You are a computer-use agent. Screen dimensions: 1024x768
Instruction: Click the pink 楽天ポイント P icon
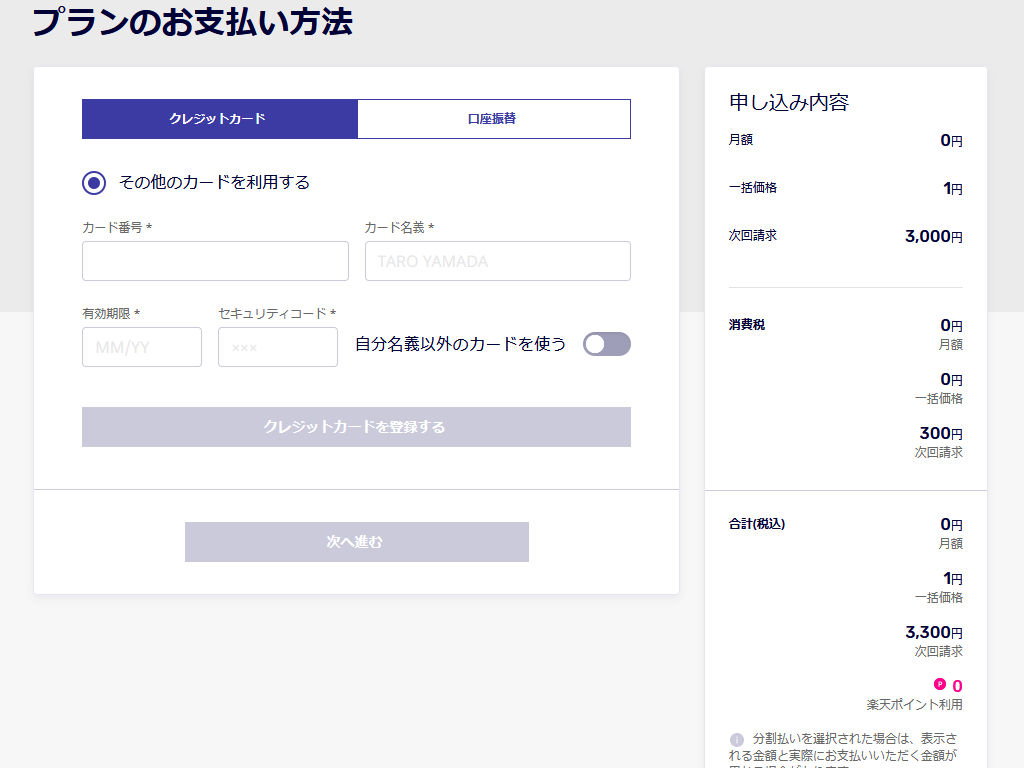[x=940, y=684]
